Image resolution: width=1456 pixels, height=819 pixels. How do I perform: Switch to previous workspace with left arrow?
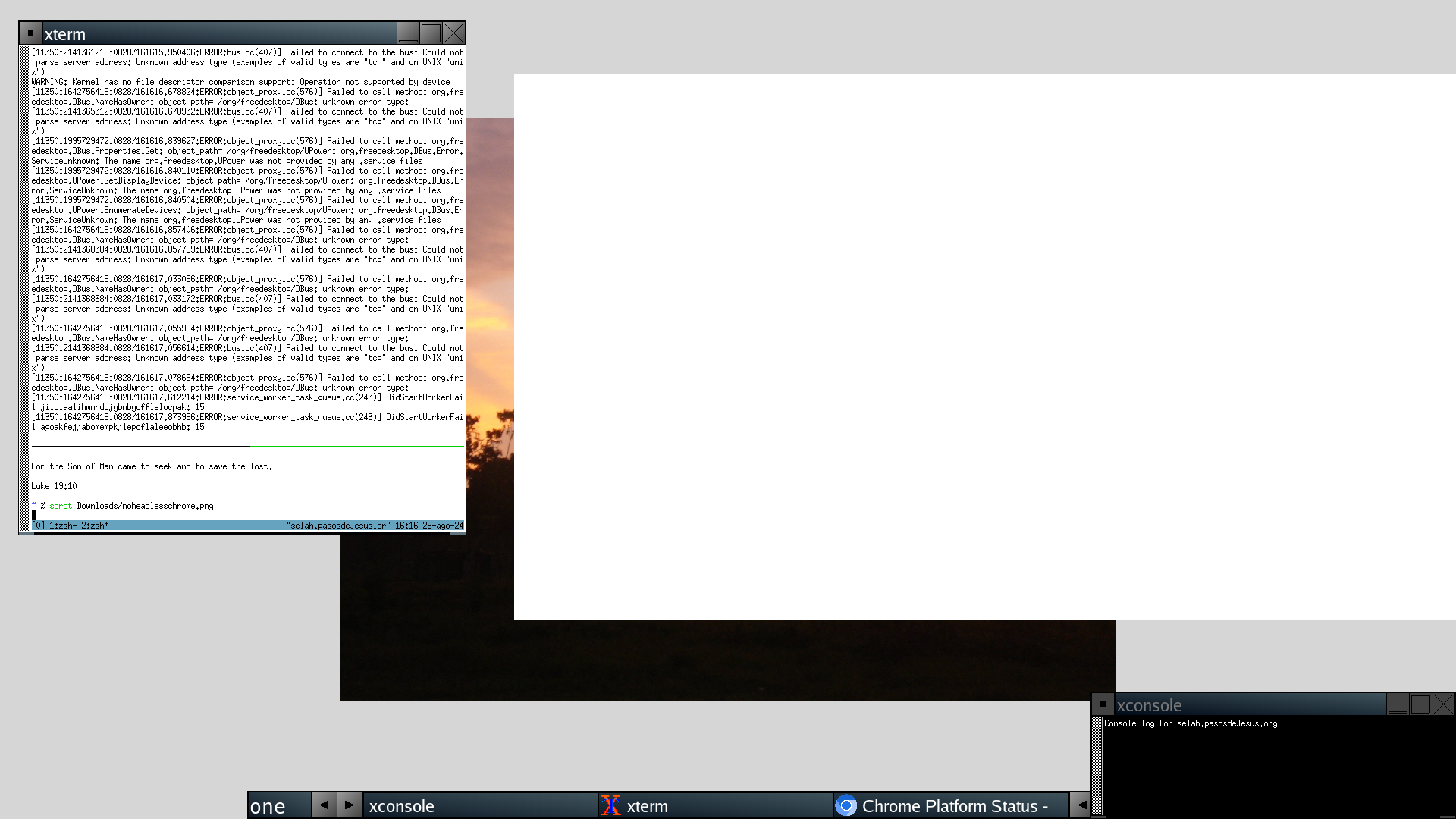click(324, 805)
